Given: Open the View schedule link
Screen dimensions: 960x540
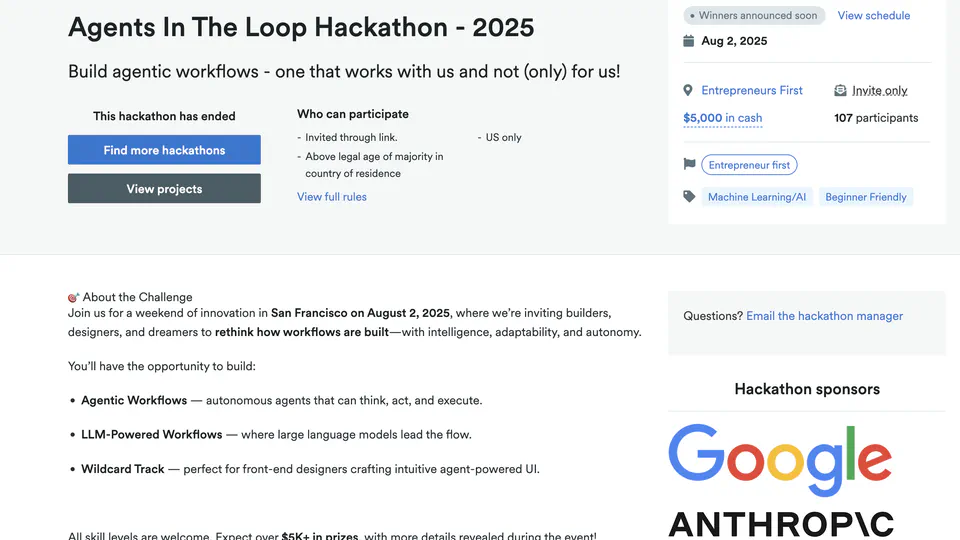Looking at the screenshot, I should pos(874,15).
